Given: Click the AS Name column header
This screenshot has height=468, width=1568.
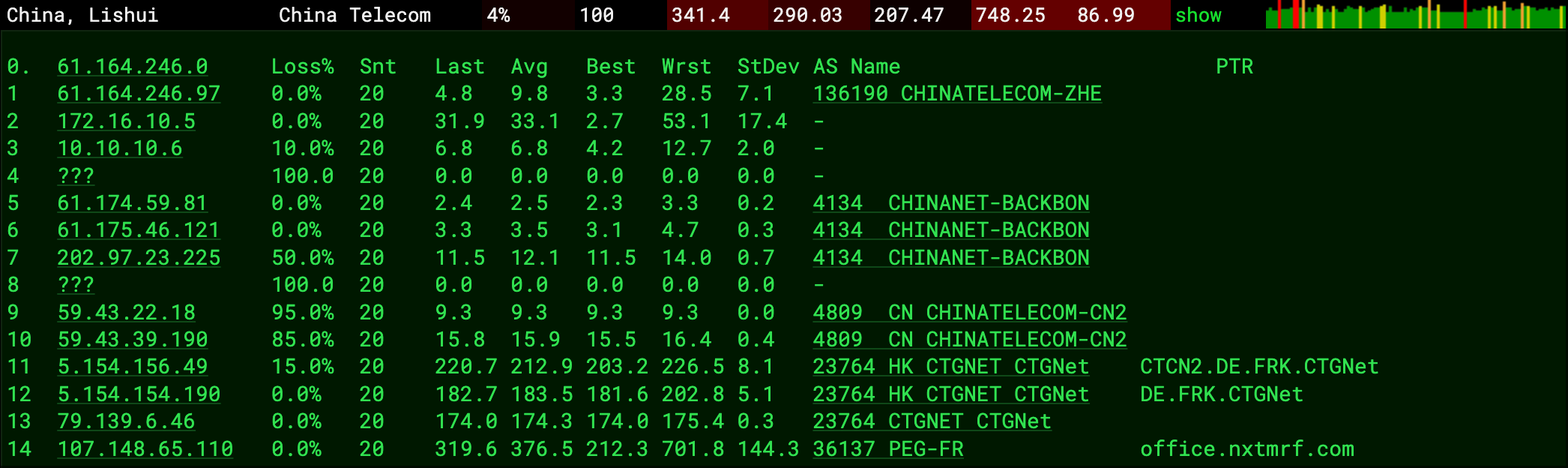Looking at the screenshot, I should pyautogui.click(x=857, y=67).
